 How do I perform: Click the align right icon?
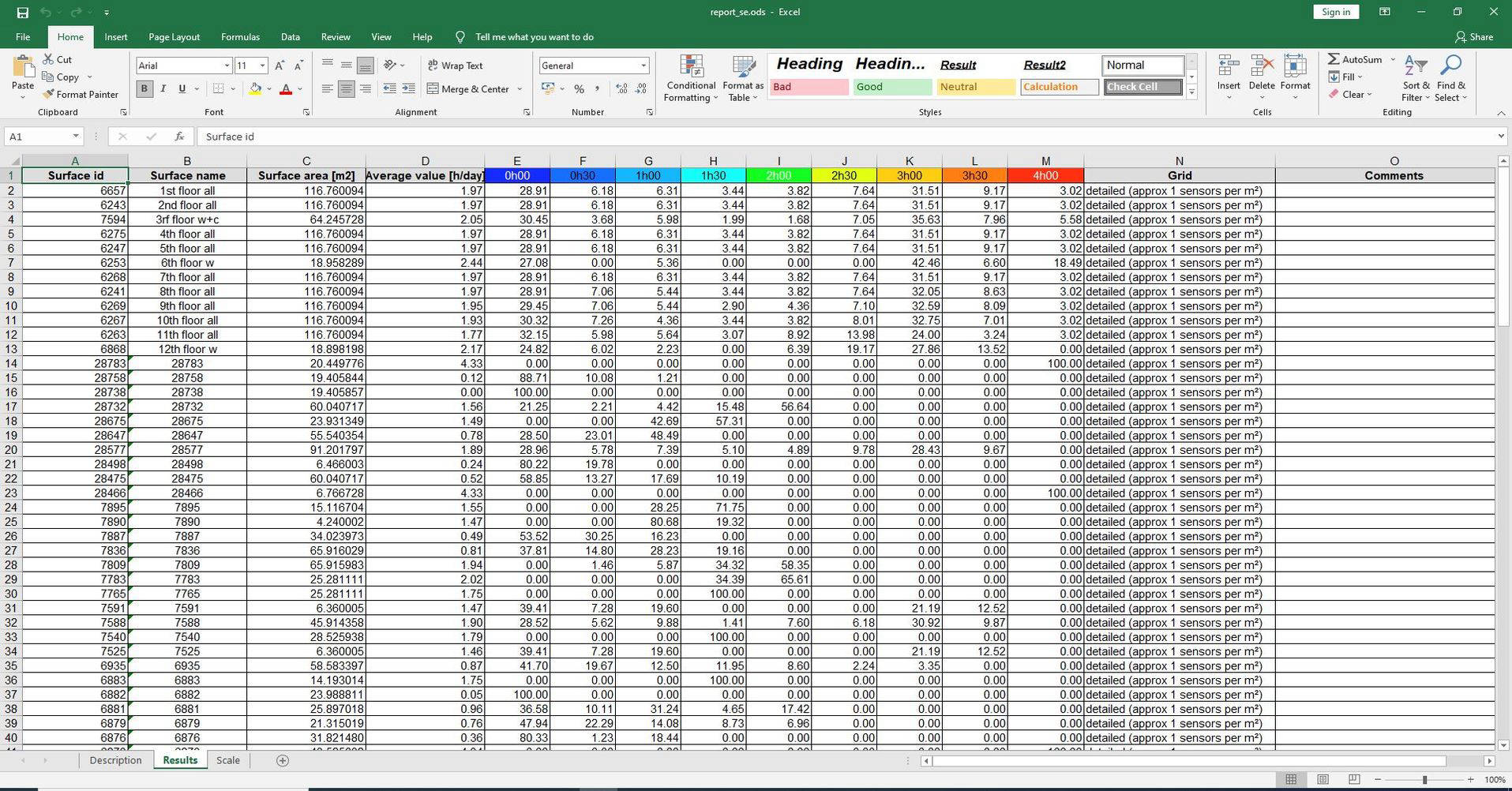pyautogui.click(x=365, y=89)
